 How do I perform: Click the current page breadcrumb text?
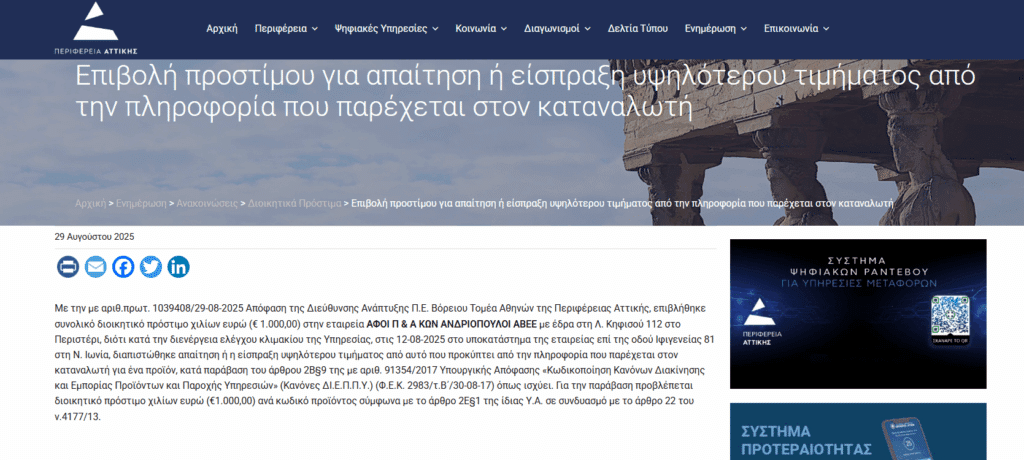click(622, 203)
